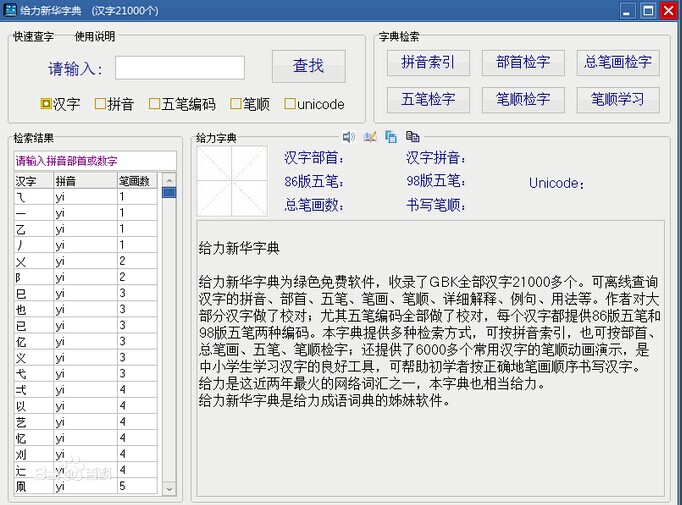Click the dark copy documents icon

(x=413, y=137)
